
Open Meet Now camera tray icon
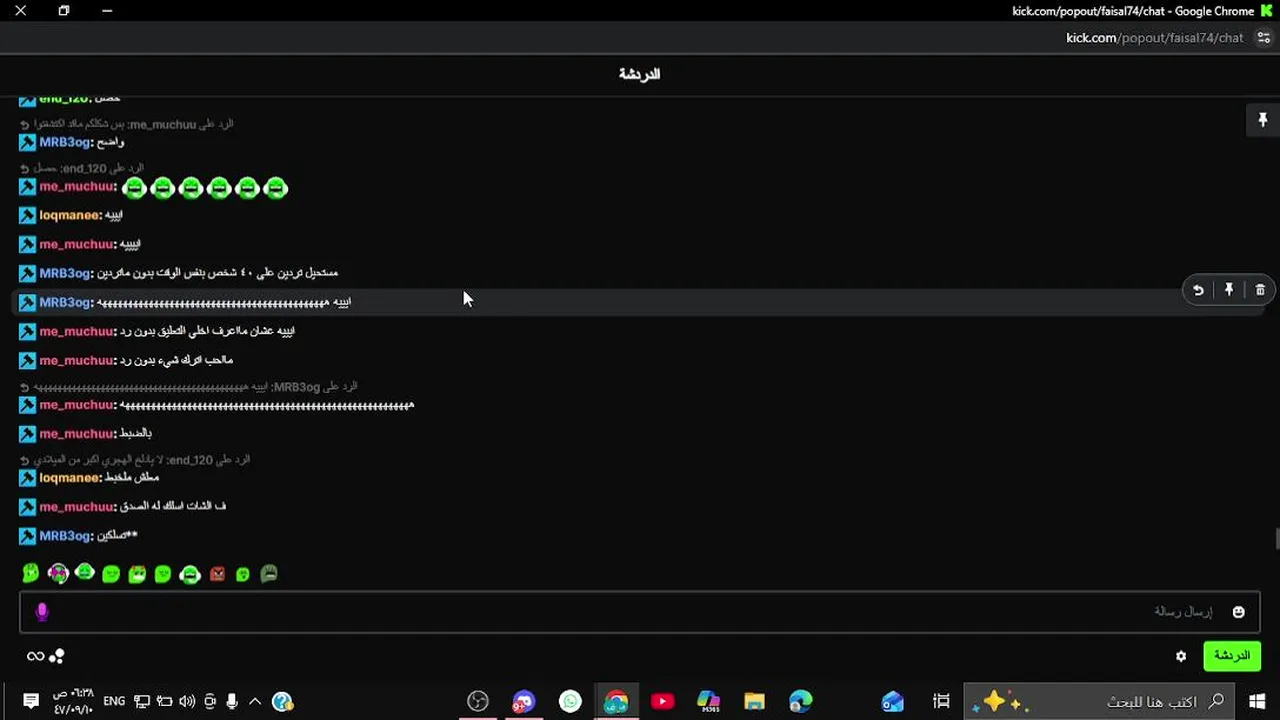click(x=210, y=701)
